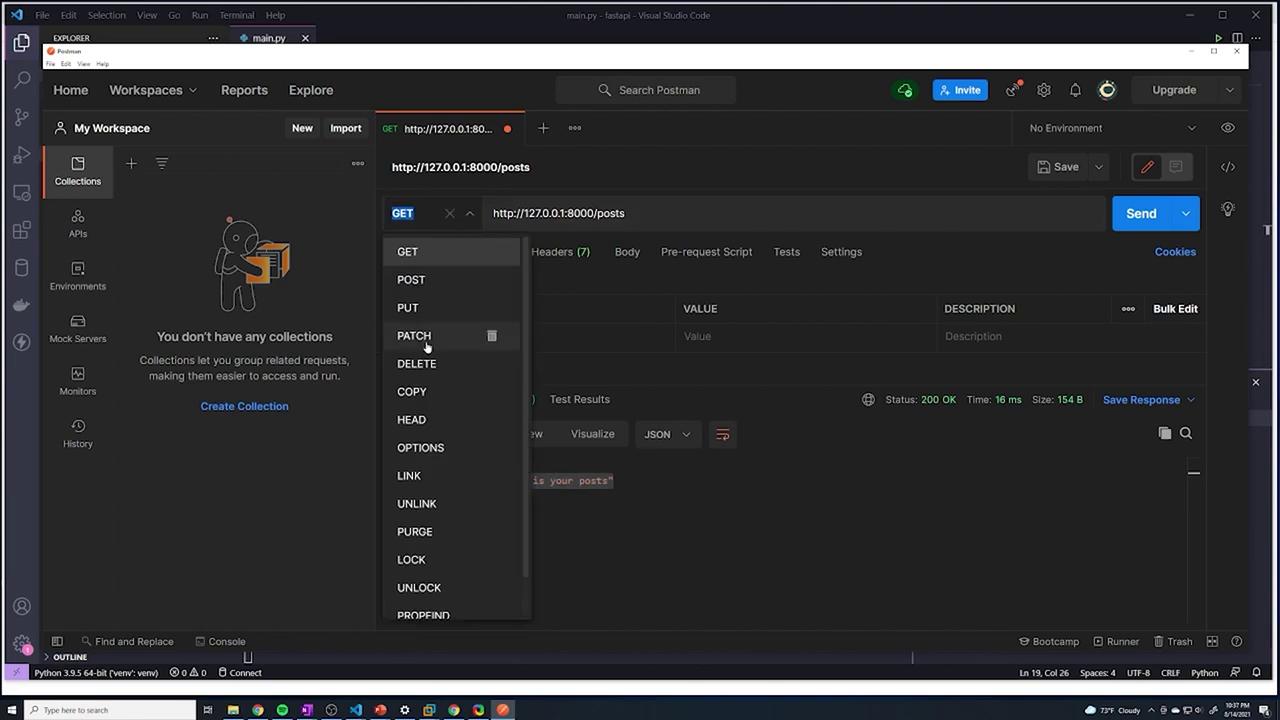Toggle line wrap in response body

click(x=722, y=434)
